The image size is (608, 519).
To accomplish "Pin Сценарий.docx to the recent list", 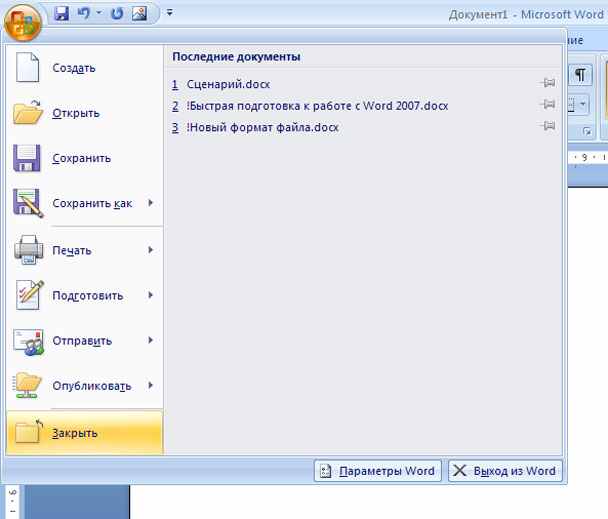I will [548, 83].
